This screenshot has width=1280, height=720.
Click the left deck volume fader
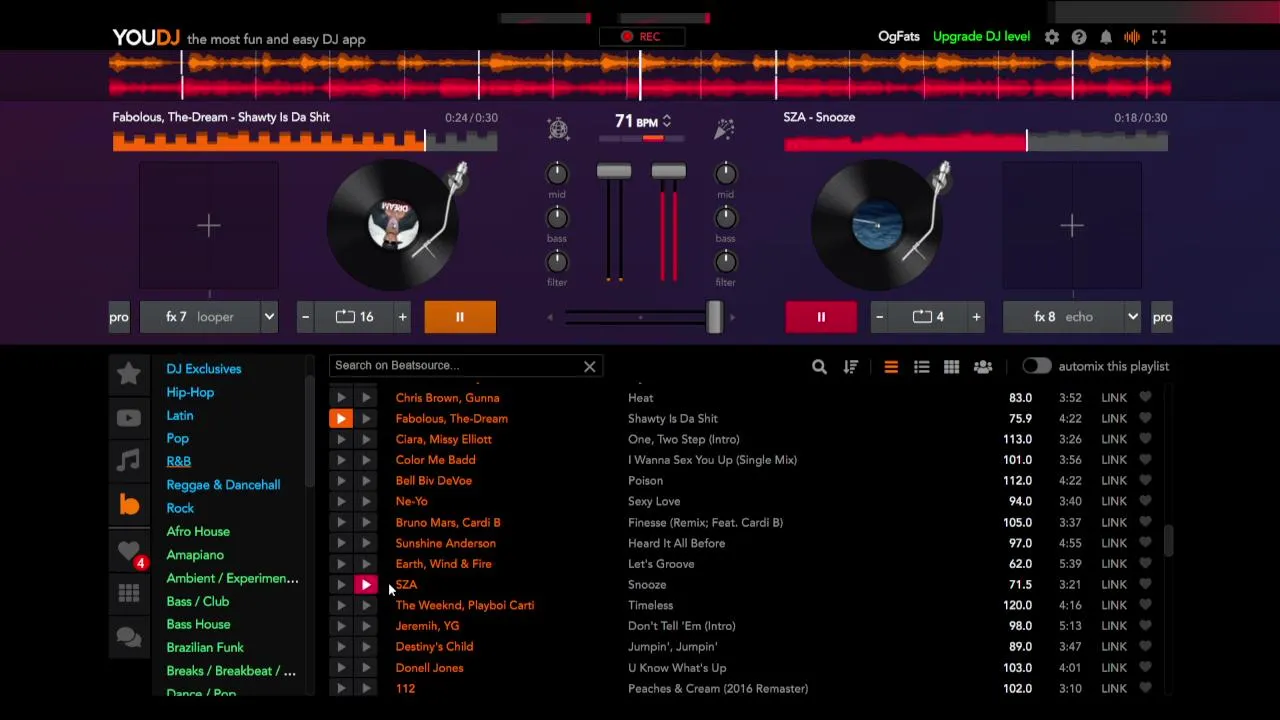coord(614,172)
